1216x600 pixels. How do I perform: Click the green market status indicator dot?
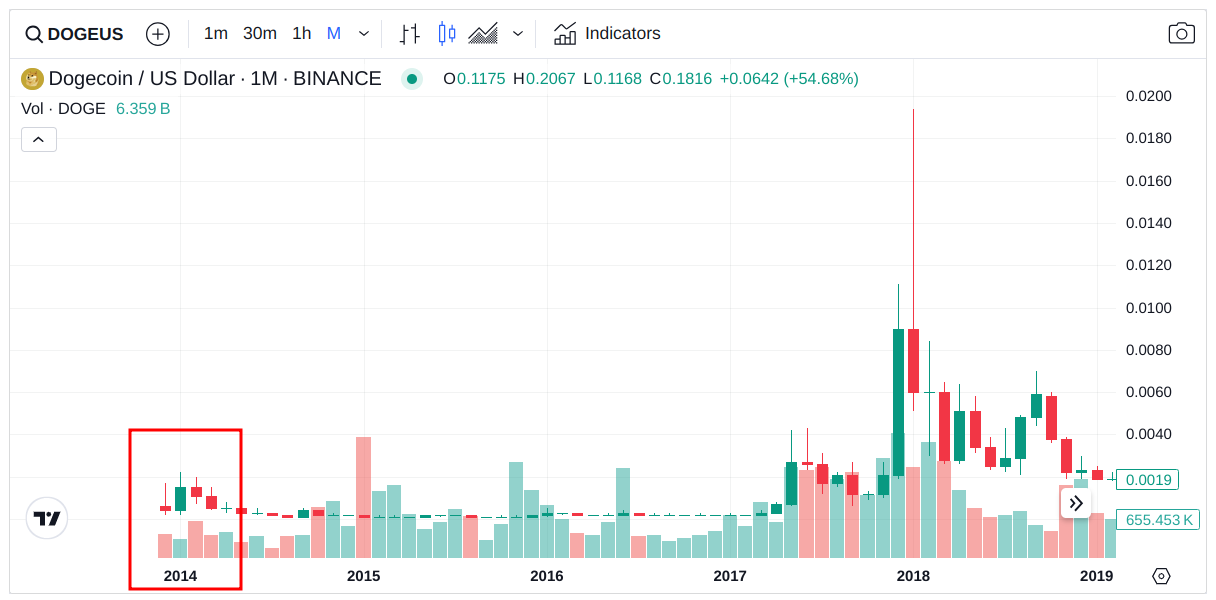(x=412, y=79)
